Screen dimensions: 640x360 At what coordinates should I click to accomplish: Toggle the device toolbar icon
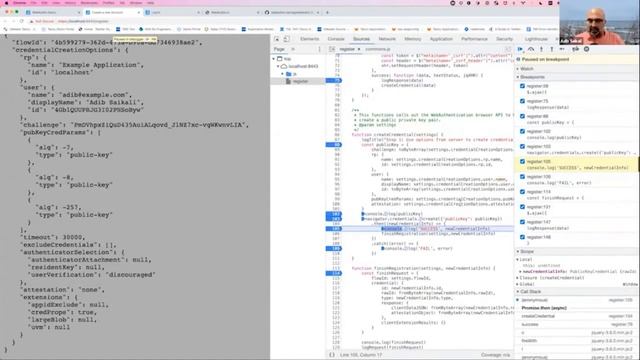(x=287, y=39)
